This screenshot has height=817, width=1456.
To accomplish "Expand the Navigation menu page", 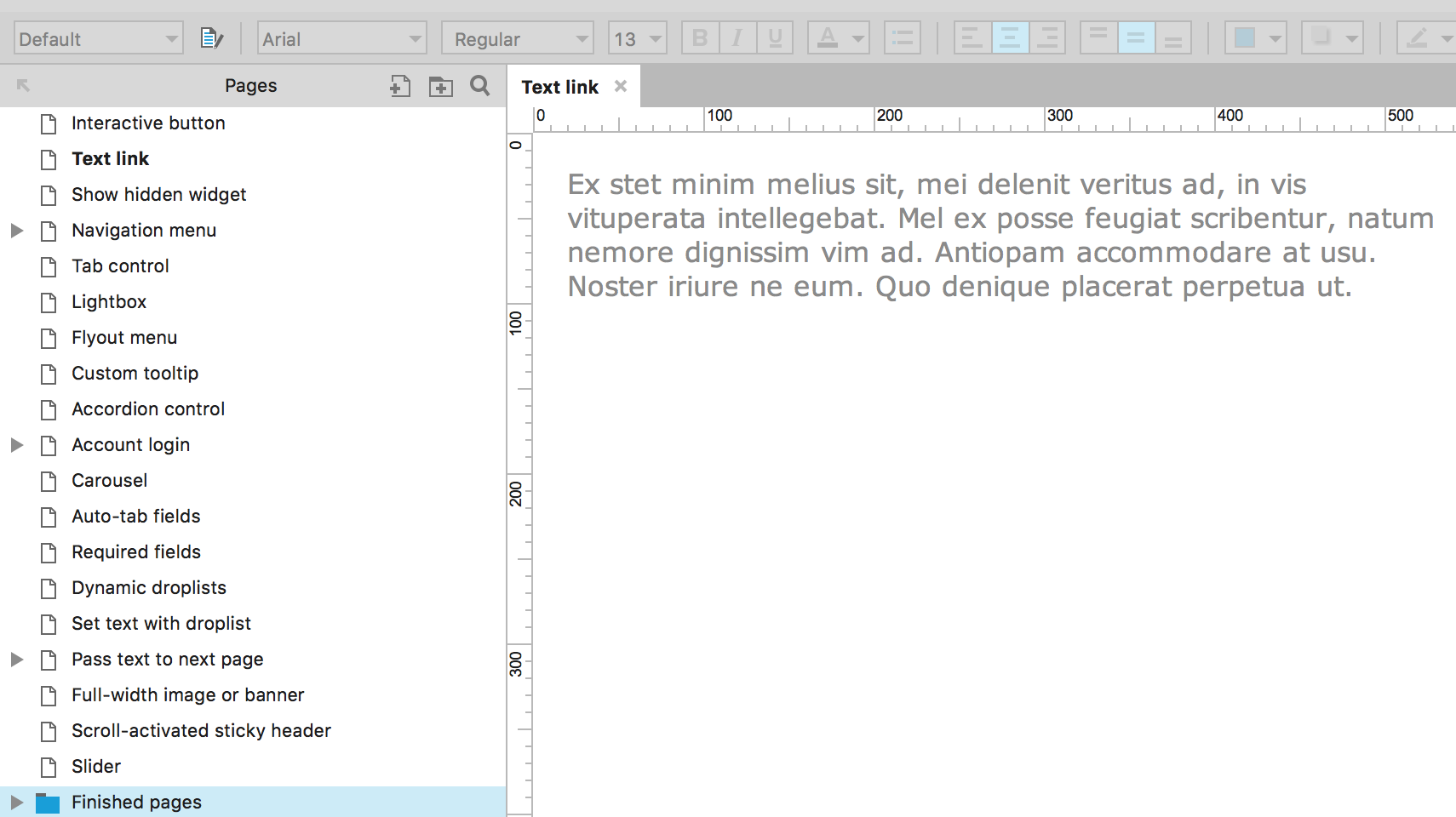I will pos(16,231).
